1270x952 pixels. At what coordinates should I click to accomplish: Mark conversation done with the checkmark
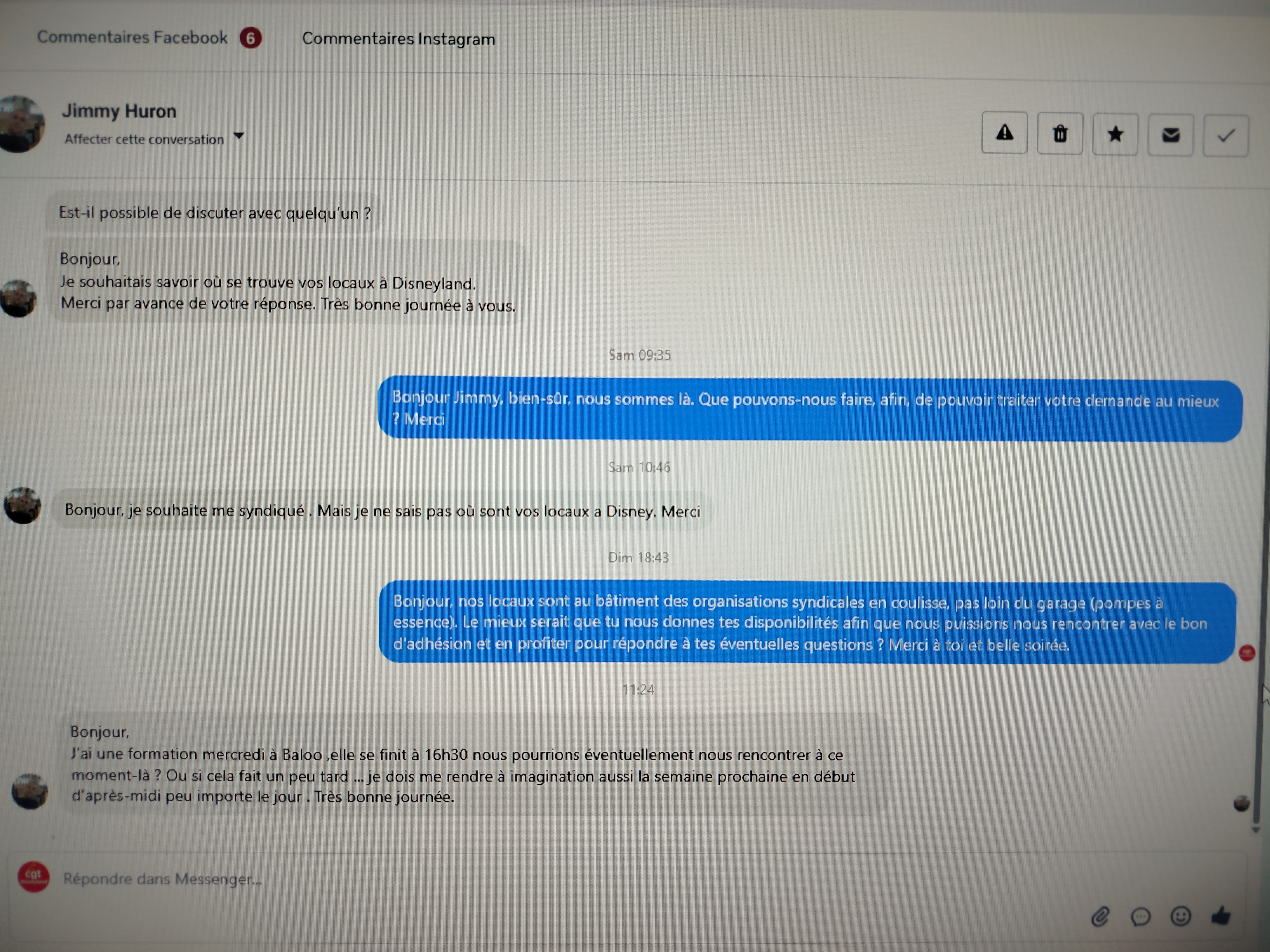tap(1226, 136)
